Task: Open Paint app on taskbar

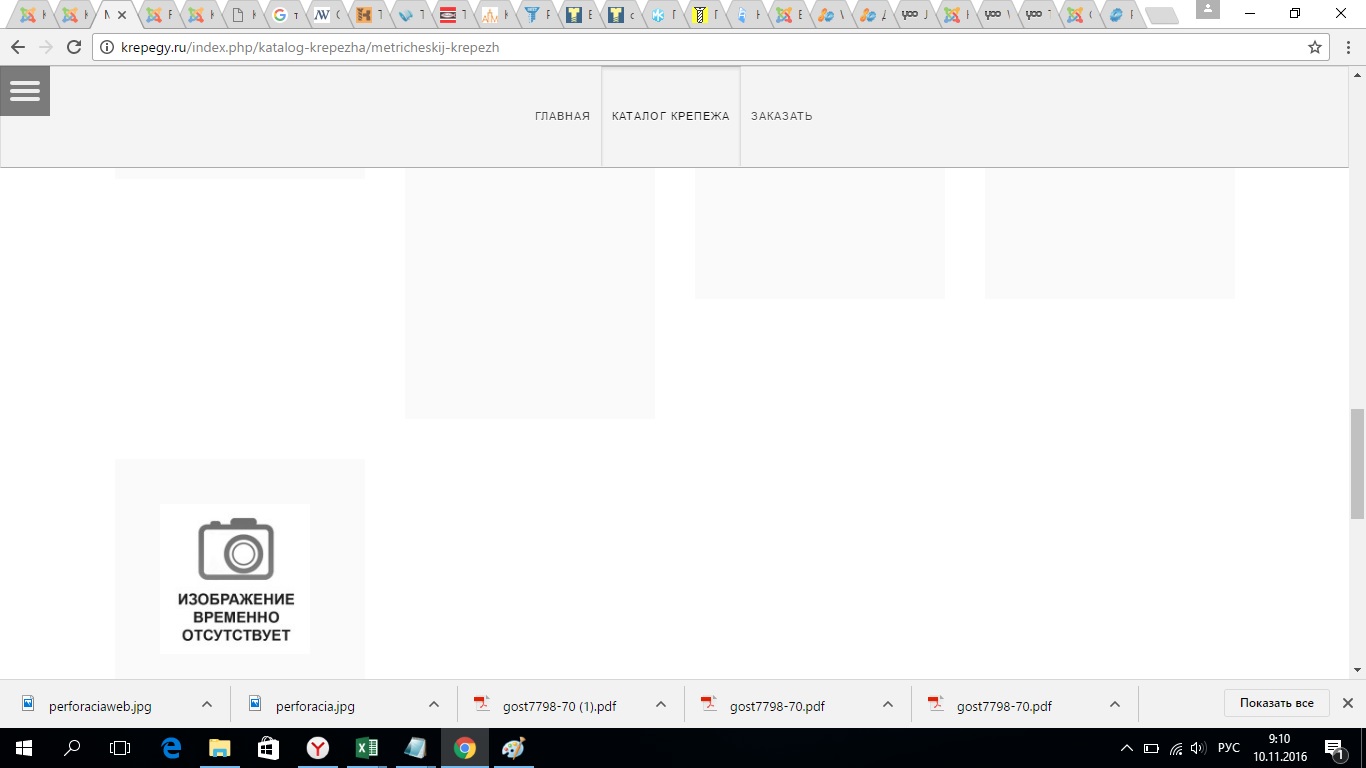Action: click(513, 748)
